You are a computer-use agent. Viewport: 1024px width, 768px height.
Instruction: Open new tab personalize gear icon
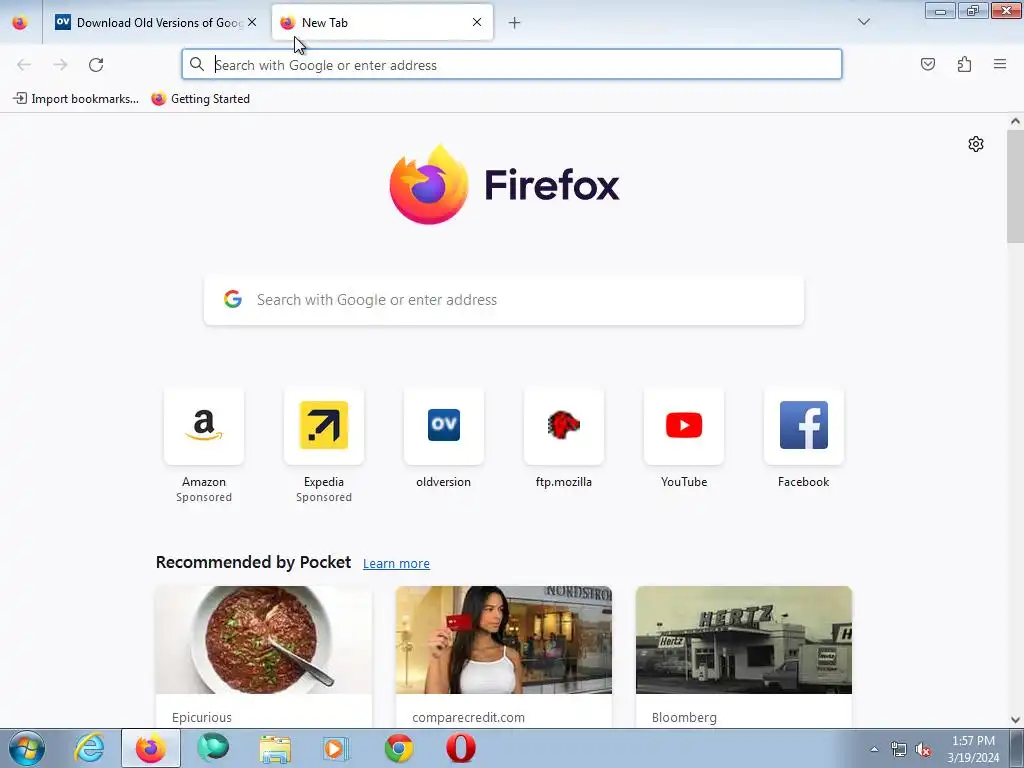[976, 144]
